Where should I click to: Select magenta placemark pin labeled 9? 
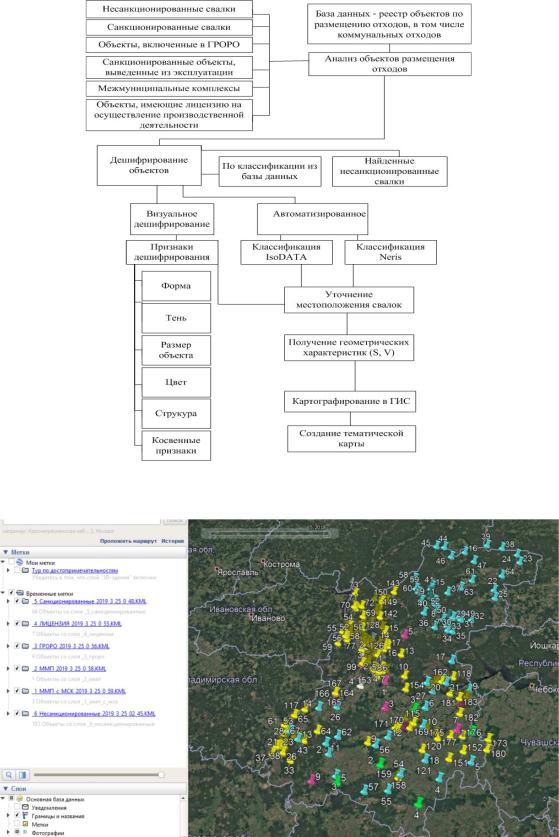tap(311, 778)
